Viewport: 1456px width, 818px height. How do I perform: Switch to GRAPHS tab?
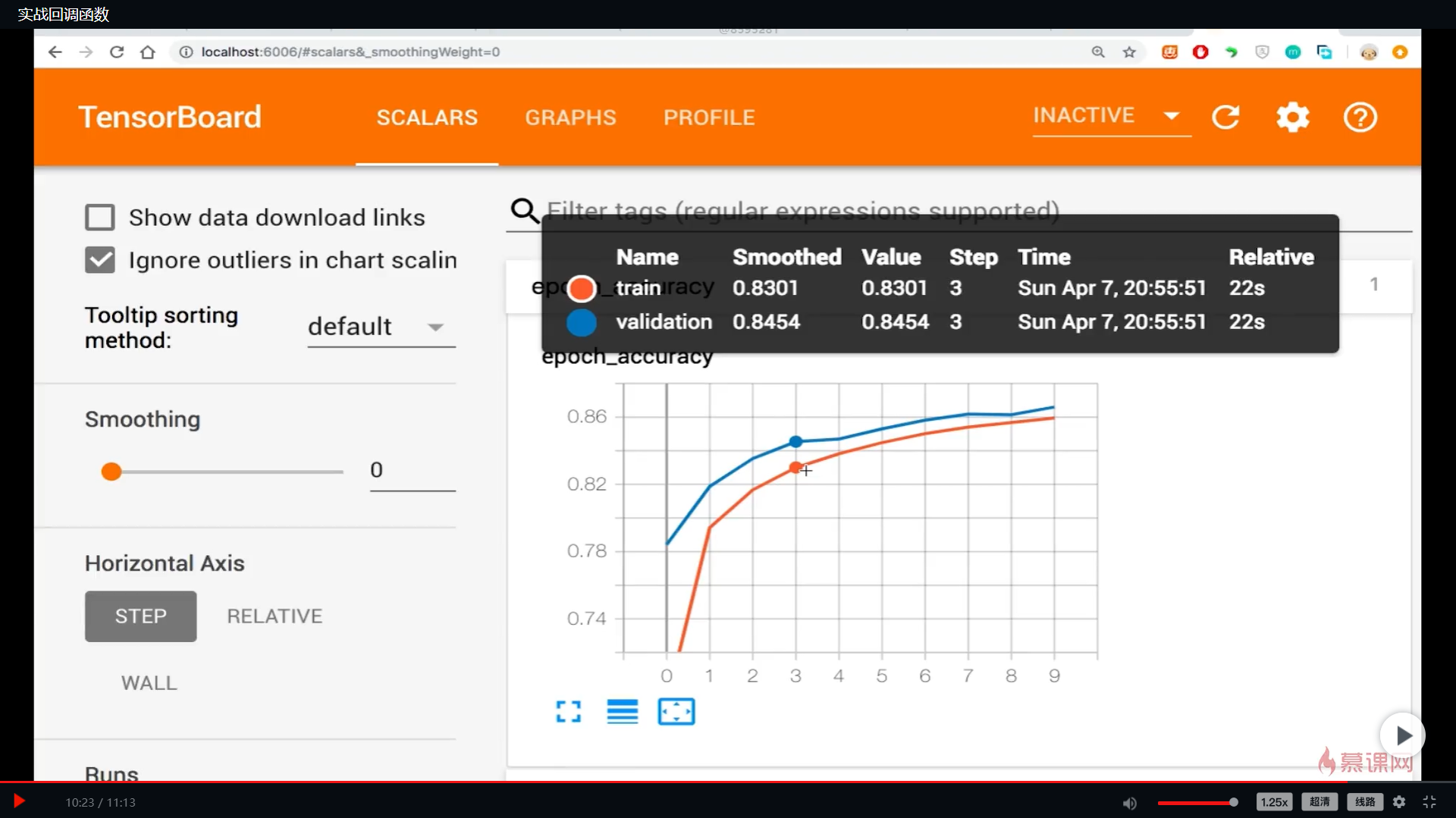[570, 118]
